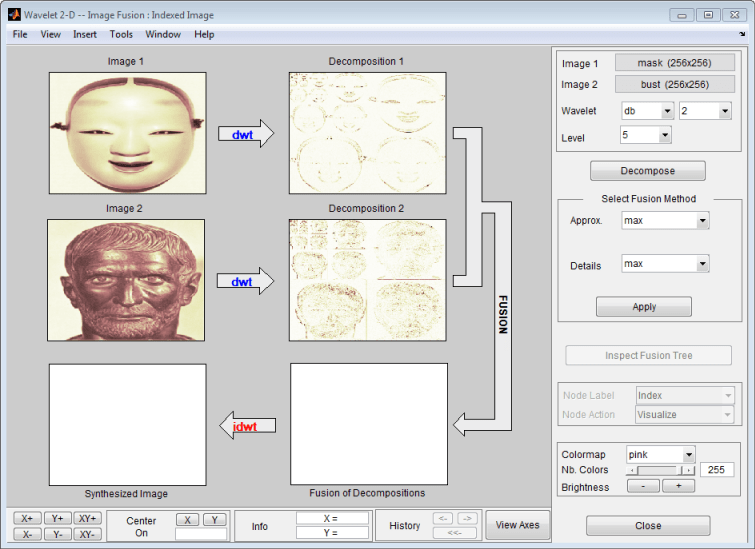Click the Close button in the side panel

coord(648,525)
